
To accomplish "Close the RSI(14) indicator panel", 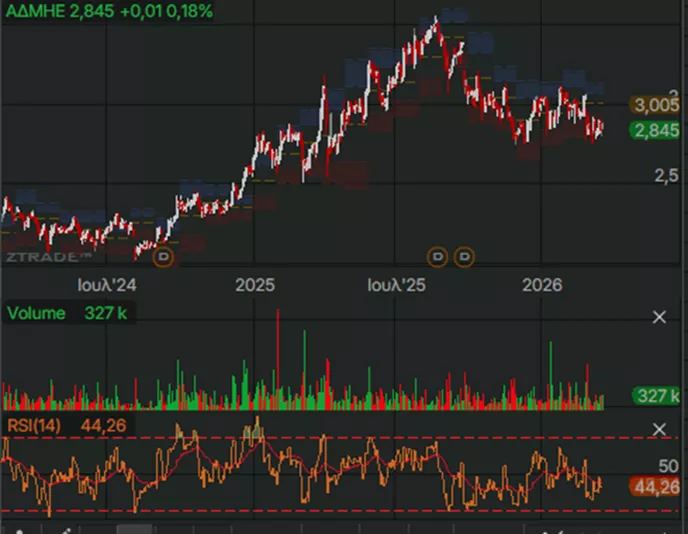I will coord(659,429).
